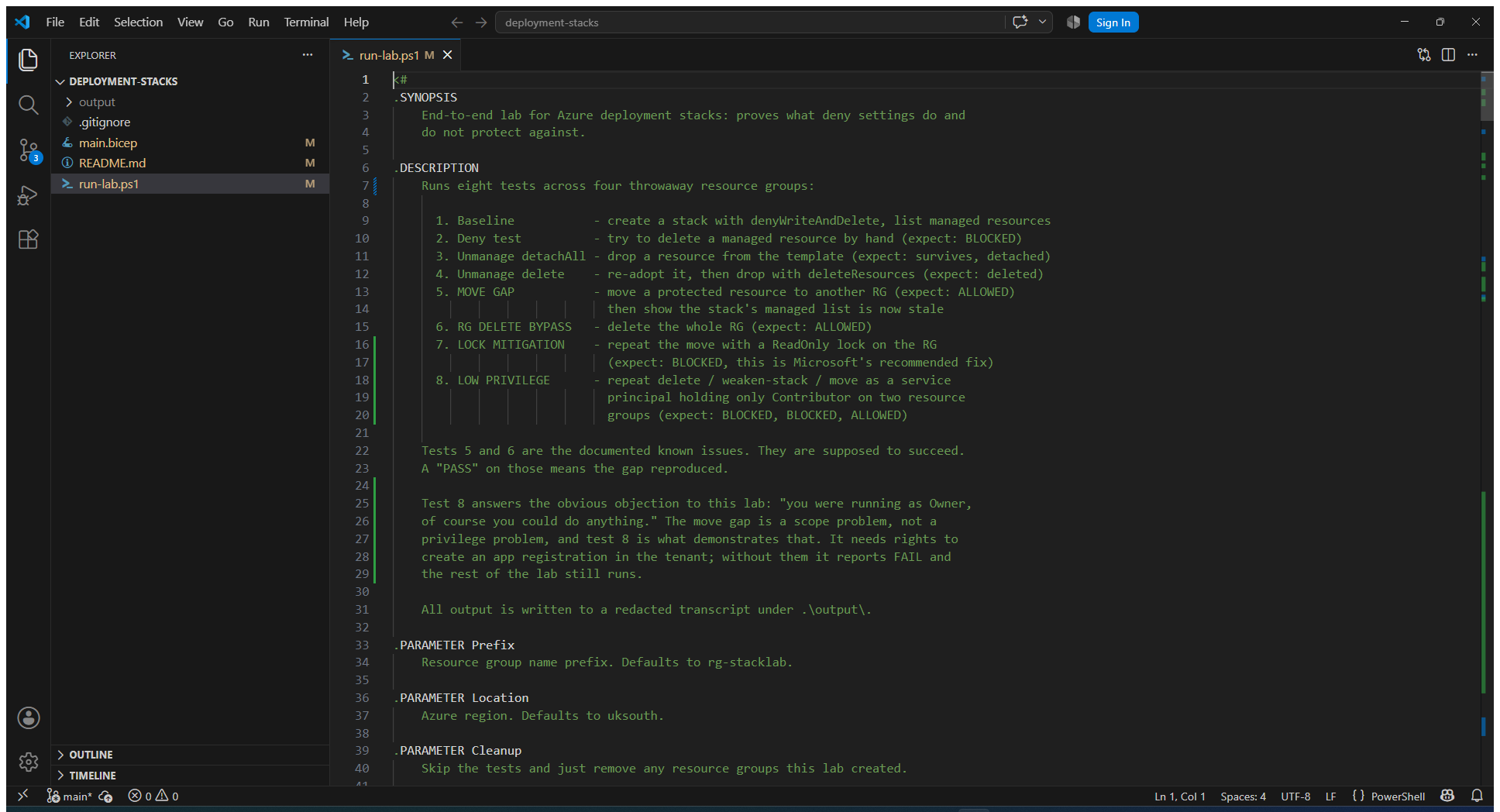Image resolution: width=1500 pixels, height=812 pixels.
Task: Select run-lab.ps1 in the Explorer
Action: coord(191,184)
